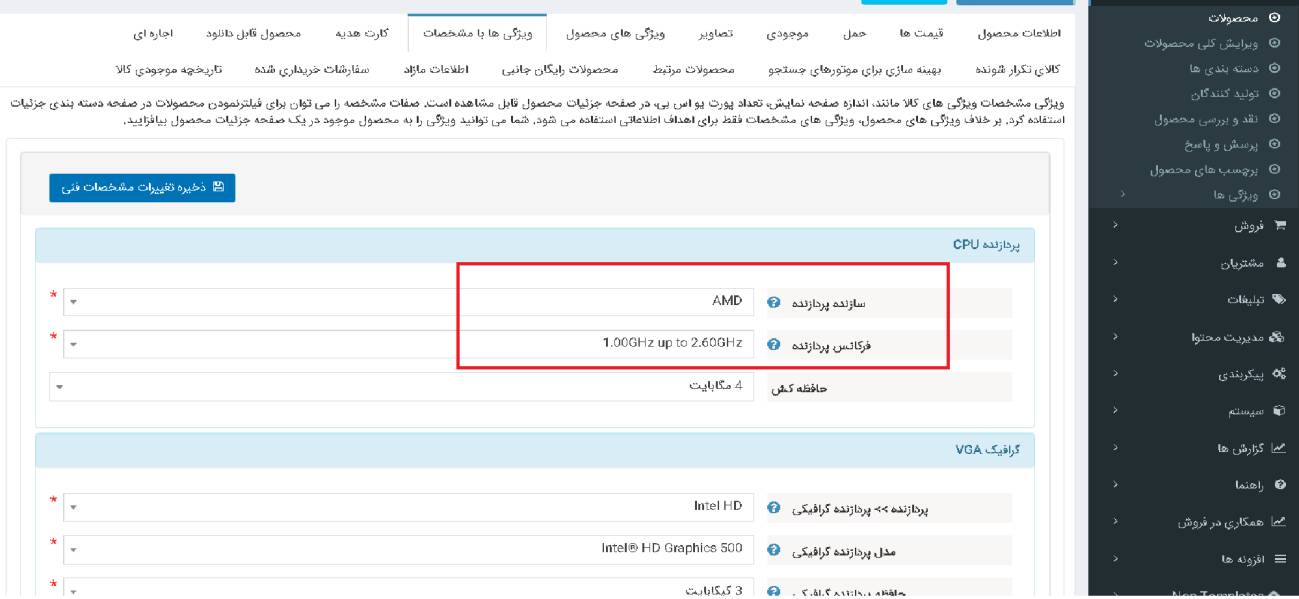Click the پیکربندی gears icon

pyautogui.click(x=1278, y=375)
